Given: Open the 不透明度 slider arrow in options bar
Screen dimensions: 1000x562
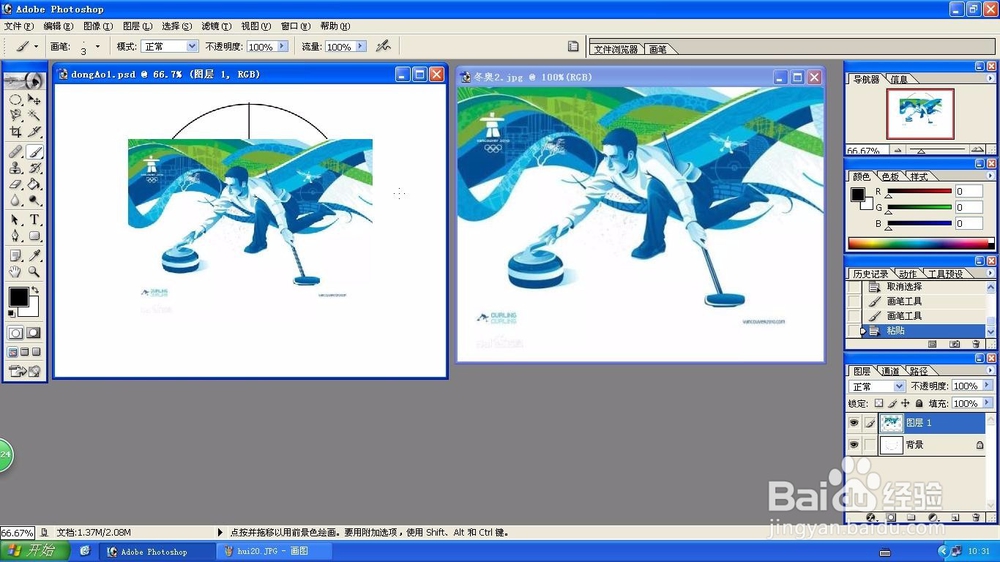Looking at the screenshot, I should click(x=282, y=47).
